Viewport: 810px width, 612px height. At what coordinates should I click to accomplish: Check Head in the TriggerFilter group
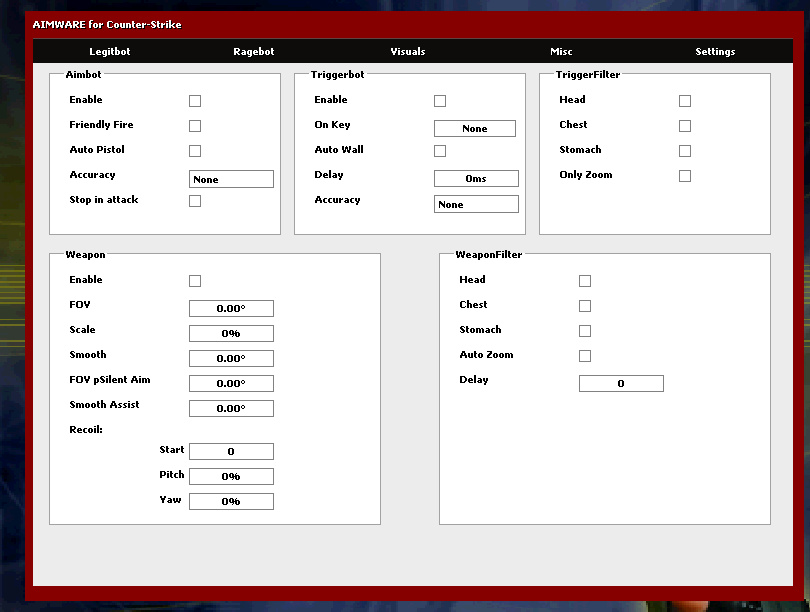684,101
